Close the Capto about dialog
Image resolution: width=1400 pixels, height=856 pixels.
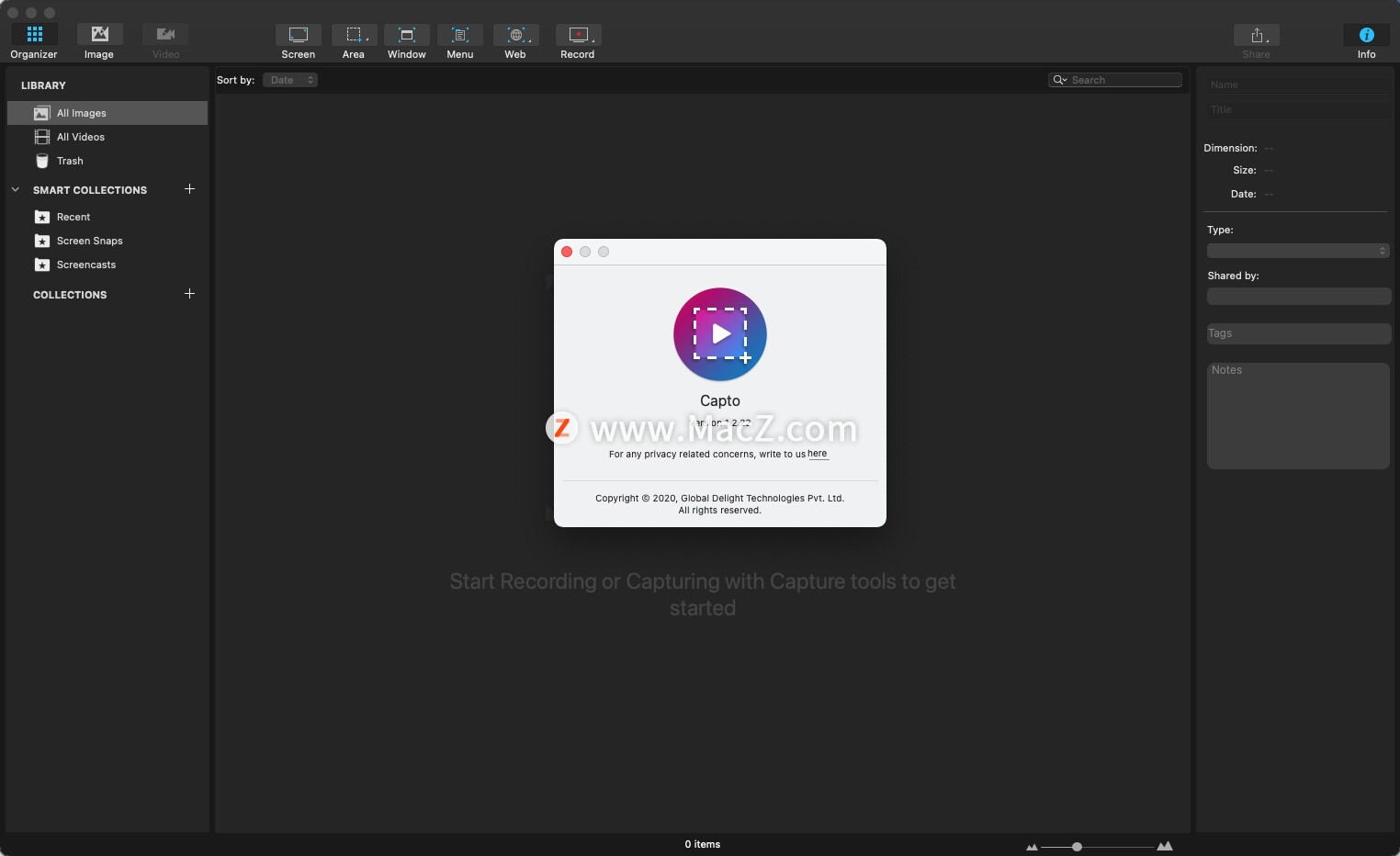tap(567, 252)
